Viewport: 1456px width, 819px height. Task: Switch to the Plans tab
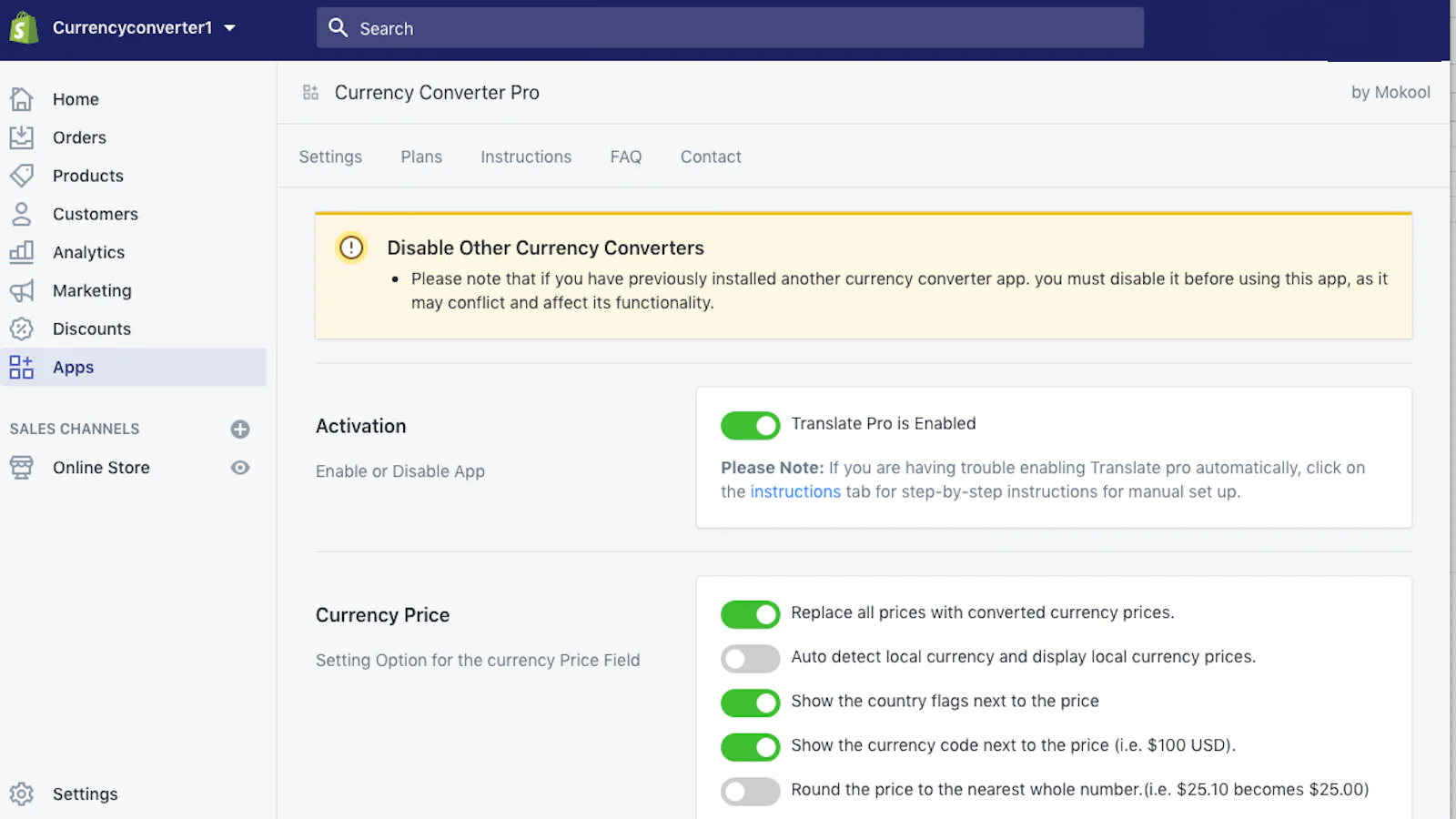point(421,157)
